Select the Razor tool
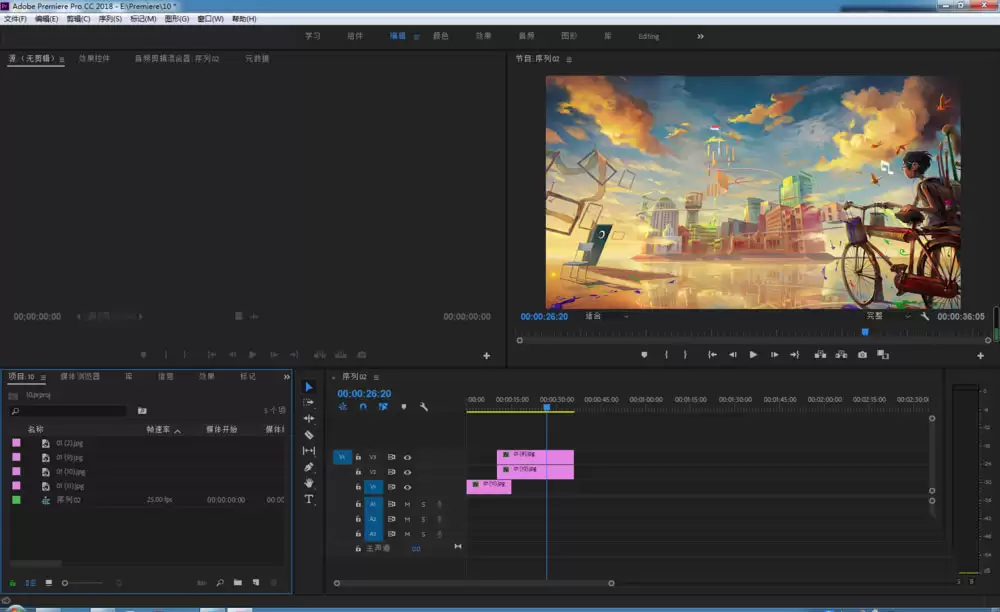 click(309, 435)
